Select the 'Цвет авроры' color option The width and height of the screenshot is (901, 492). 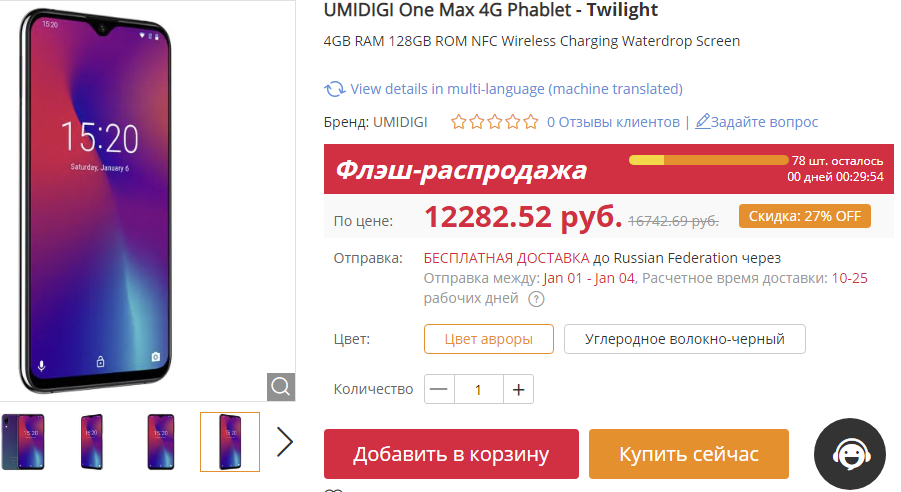[x=488, y=339]
